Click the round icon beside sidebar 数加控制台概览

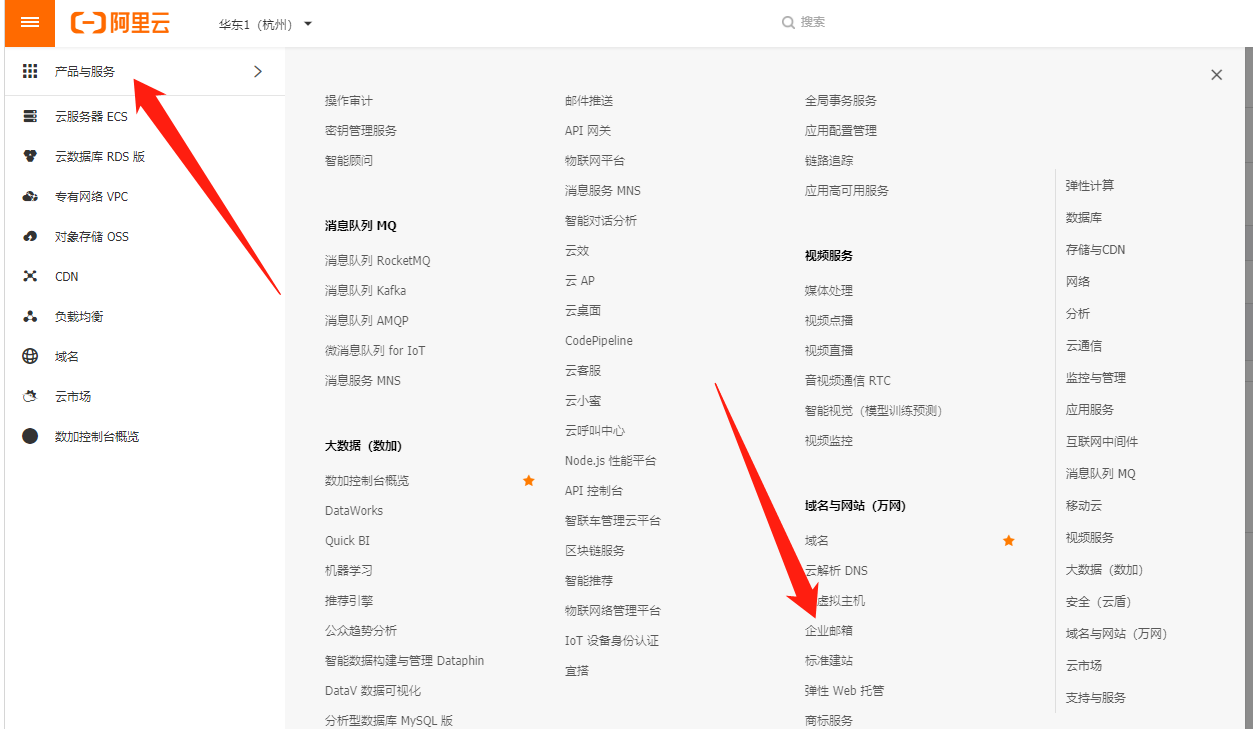30,437
